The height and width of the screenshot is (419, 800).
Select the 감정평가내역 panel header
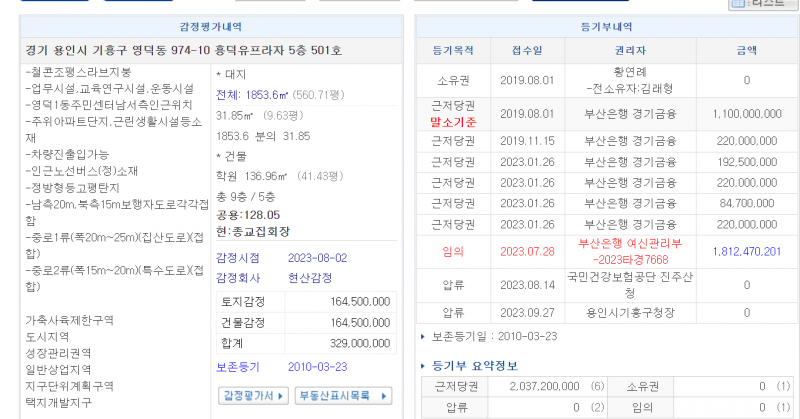(209, 27)
